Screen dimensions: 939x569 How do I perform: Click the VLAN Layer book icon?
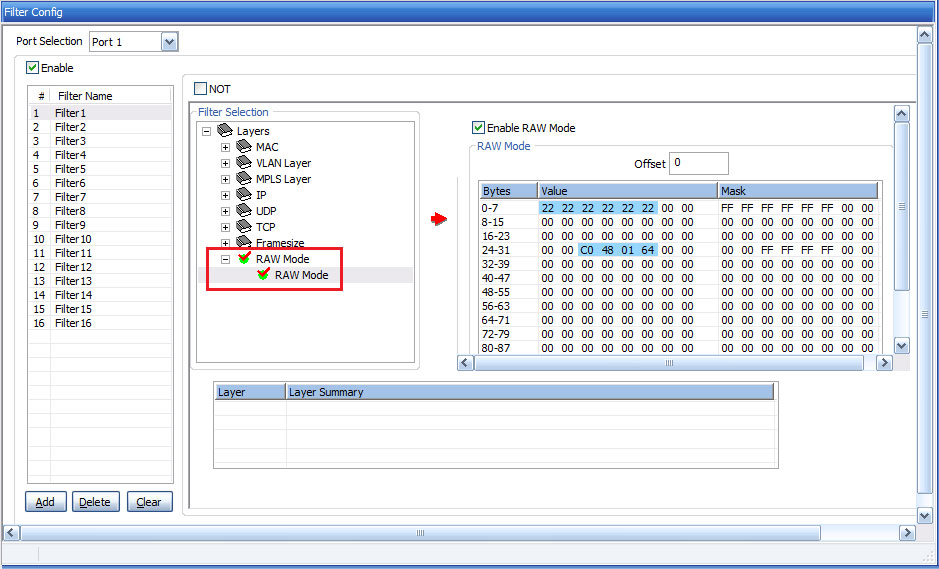(244, 163)
